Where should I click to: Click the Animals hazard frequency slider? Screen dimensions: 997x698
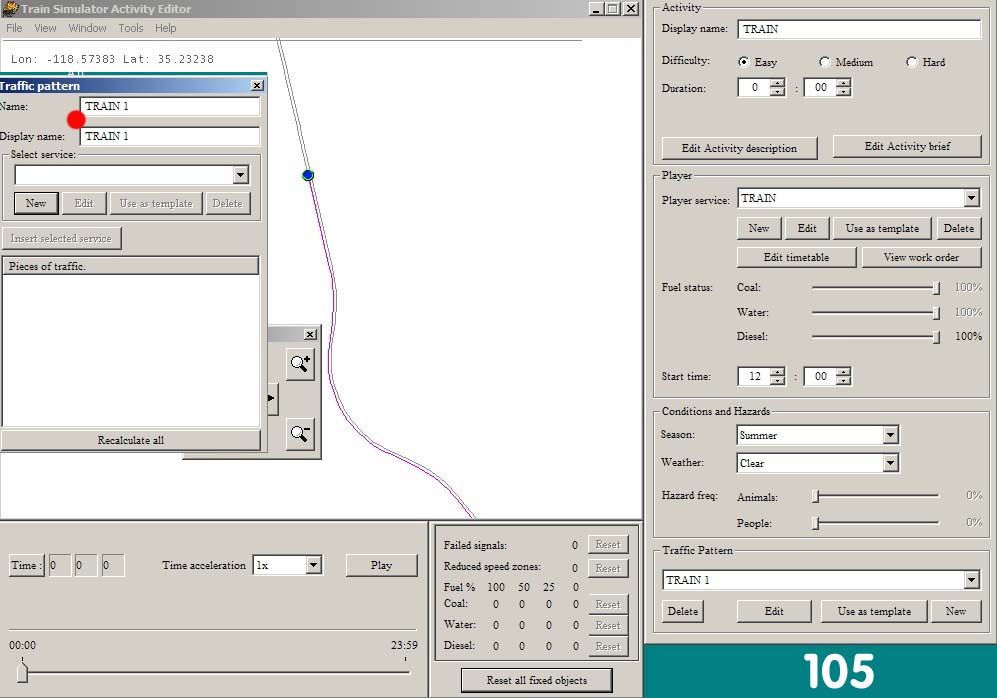pyautogui.click(x=816, y=496)
